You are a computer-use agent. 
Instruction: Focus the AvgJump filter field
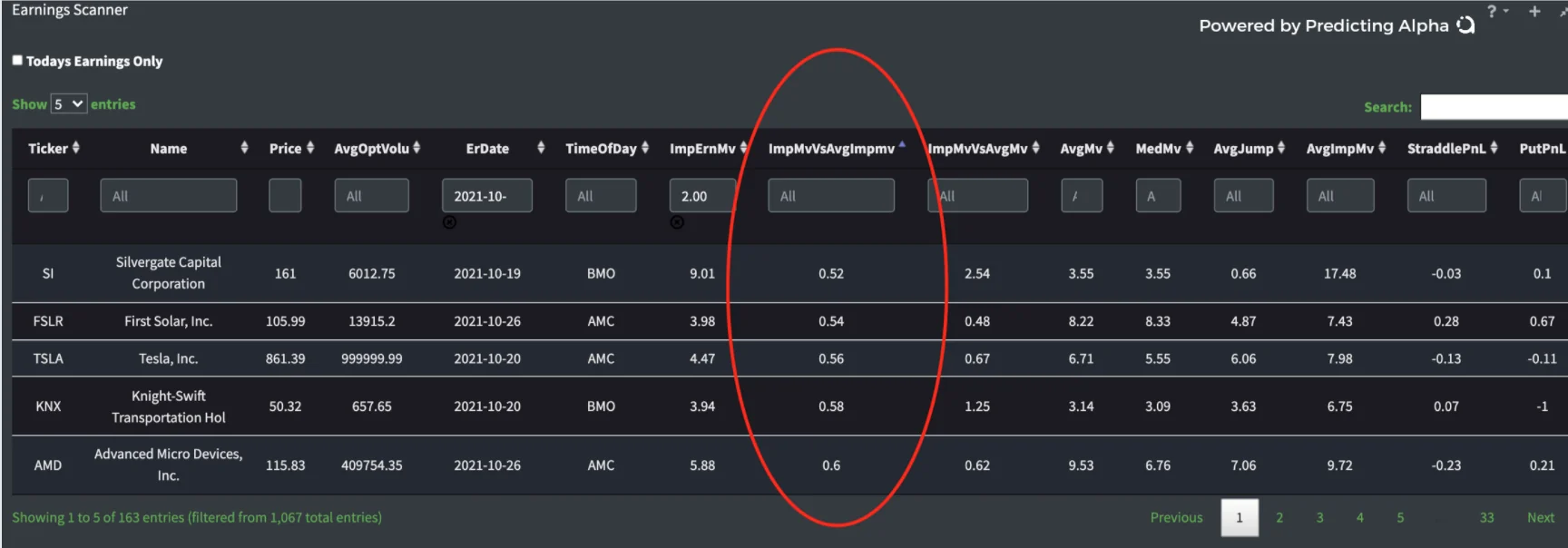(1243, 195)
